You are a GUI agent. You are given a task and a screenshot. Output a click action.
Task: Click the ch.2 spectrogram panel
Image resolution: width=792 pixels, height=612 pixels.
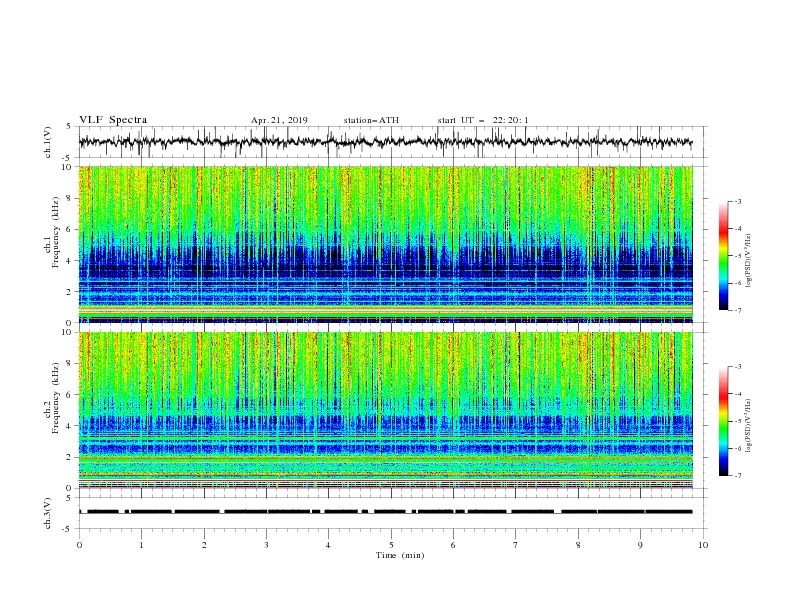(x=386, y=410)
